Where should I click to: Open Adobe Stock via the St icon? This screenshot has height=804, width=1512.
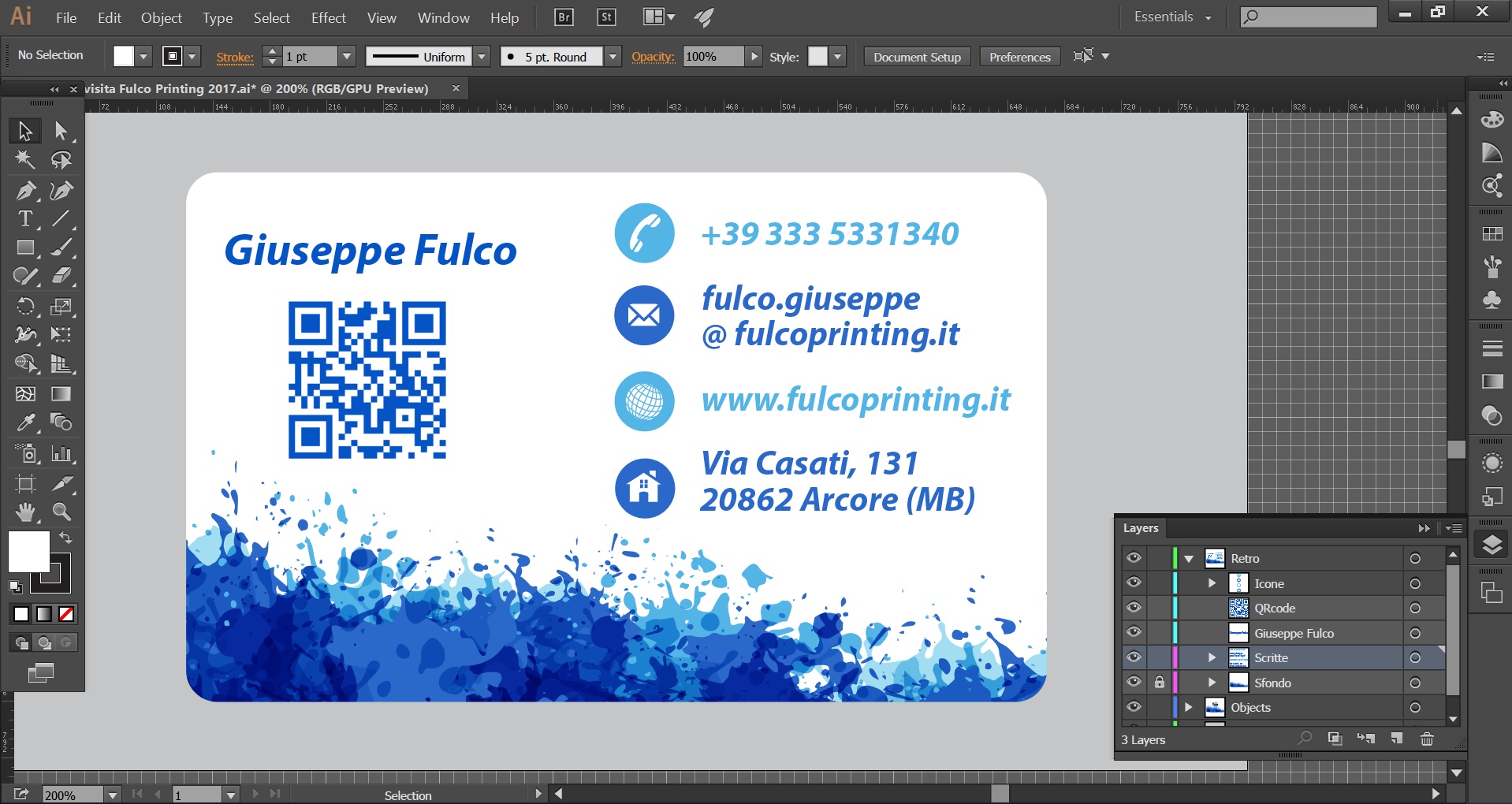[x=606, y=17]
